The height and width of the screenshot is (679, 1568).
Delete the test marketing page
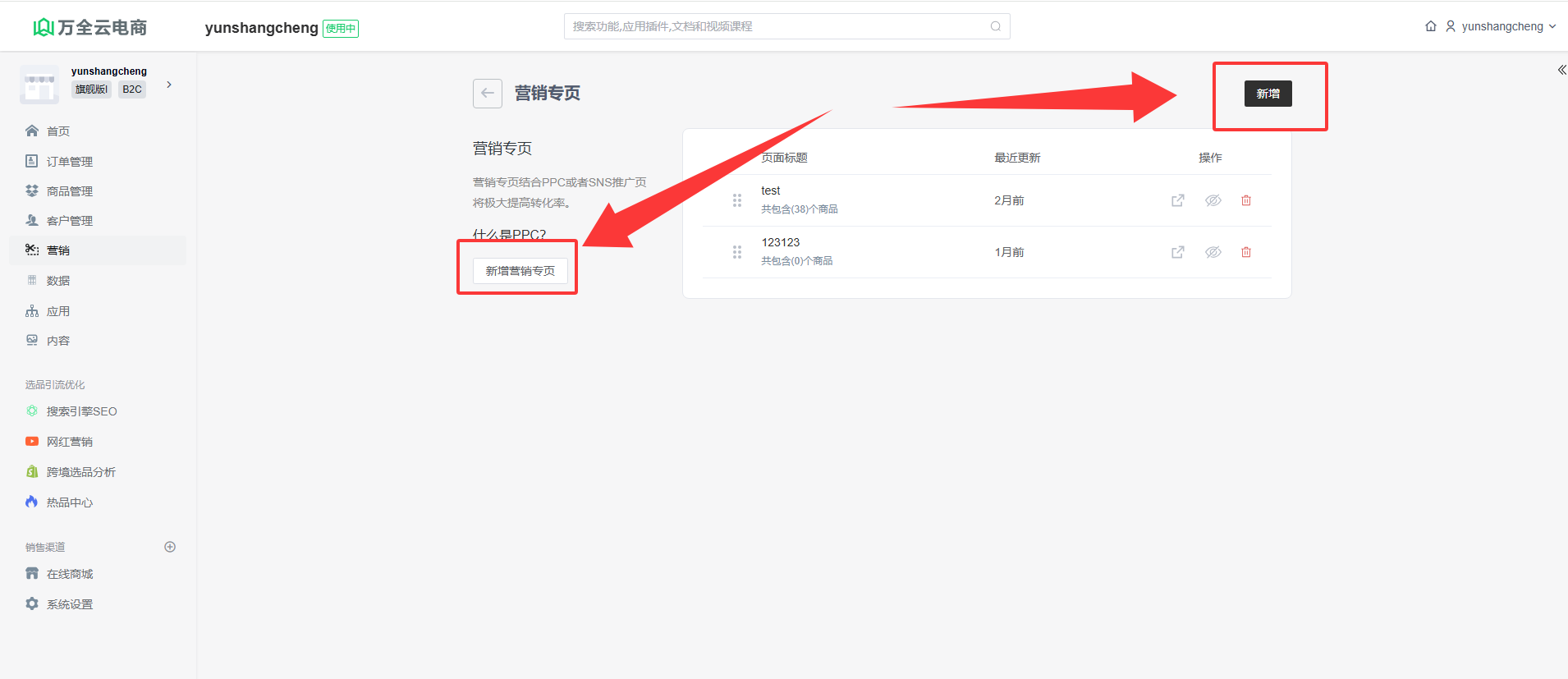coord(1245,200)
